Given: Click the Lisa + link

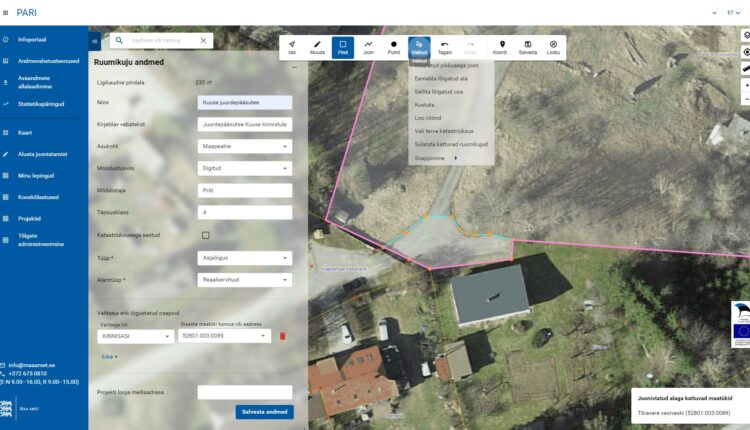Looking at the screenshot, I should (x=110, y=356).
